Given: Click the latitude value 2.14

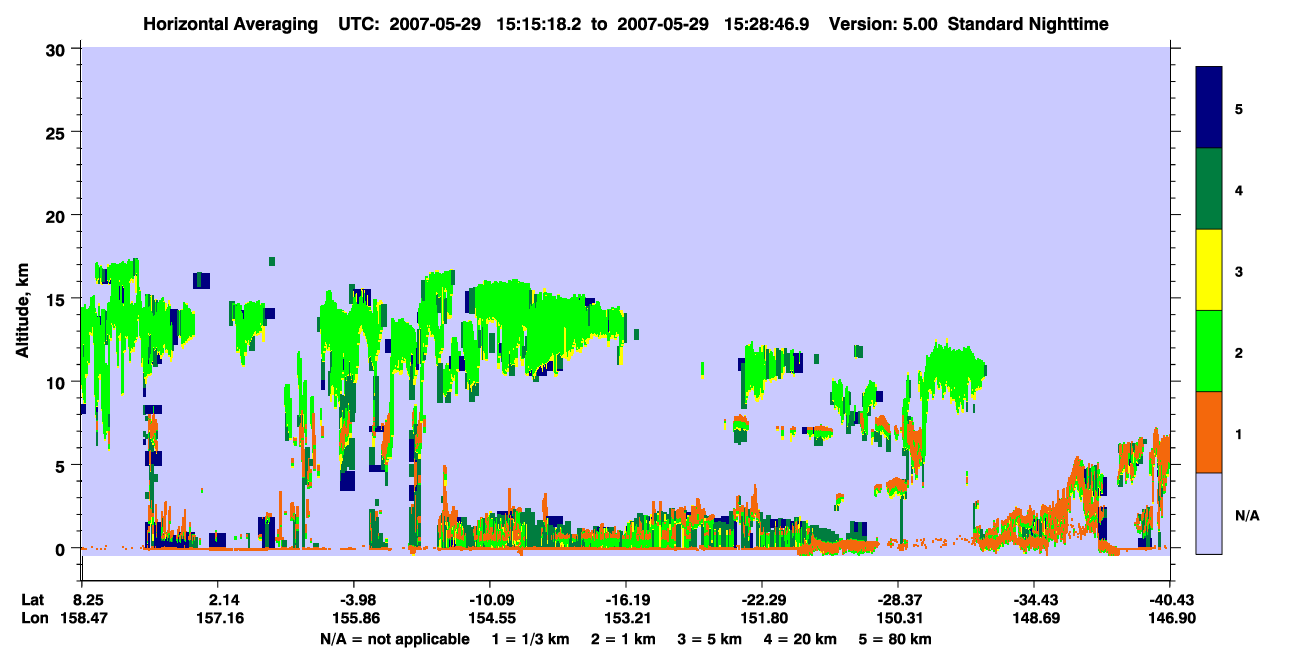Looking at the screenshot, I should 223,600.
